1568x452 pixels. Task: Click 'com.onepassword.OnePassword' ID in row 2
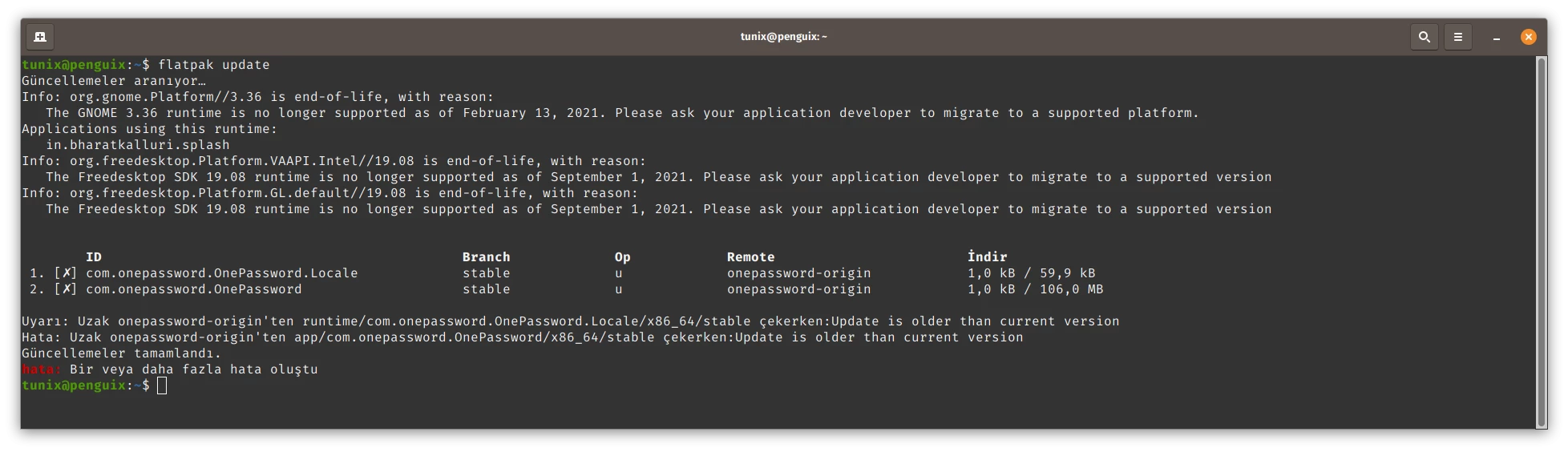click(x=194, y=289)
